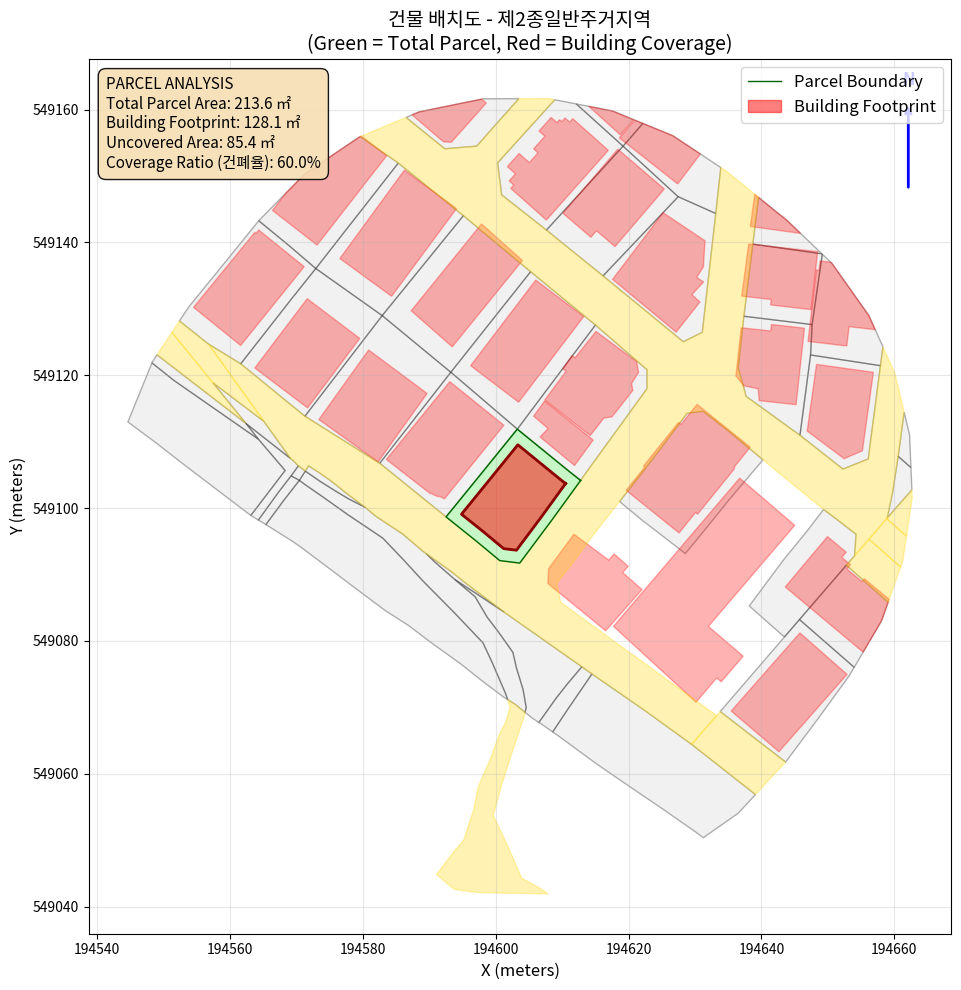Click the 549040 y-axis tick label
The width and height of the screenshot is (961, 990).
point(60,908)
